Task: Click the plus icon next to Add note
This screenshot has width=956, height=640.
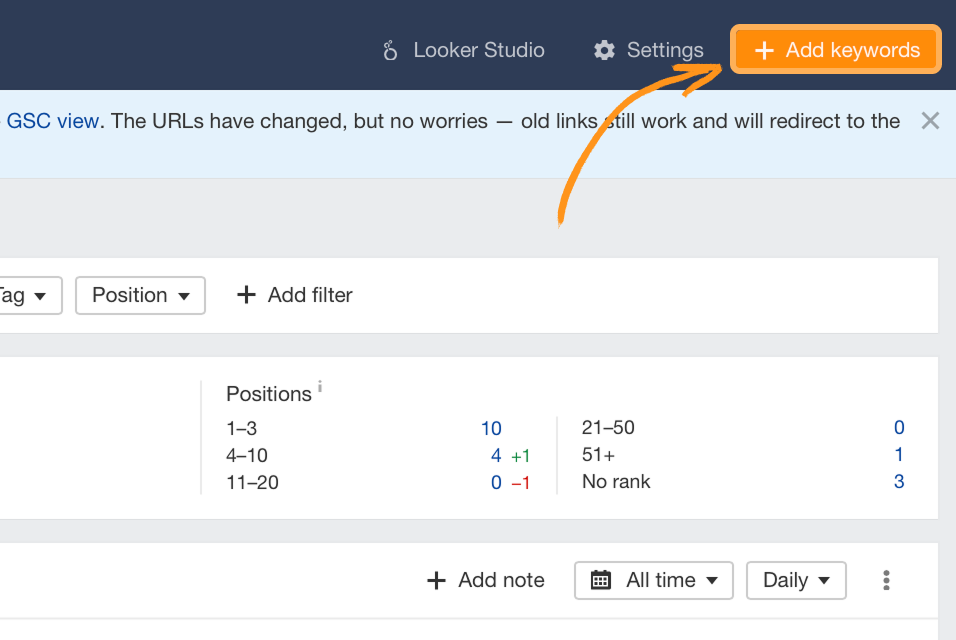Action: click(437, 580)
